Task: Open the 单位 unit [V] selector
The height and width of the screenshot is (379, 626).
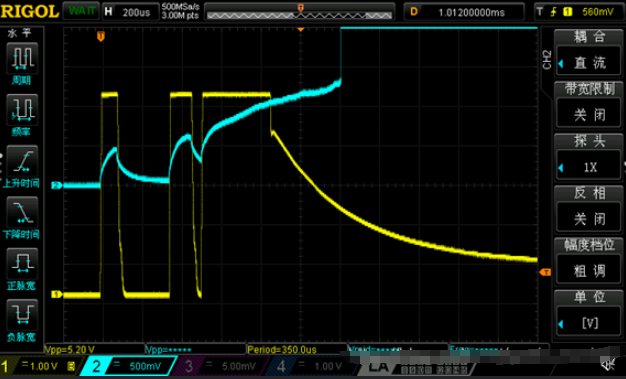Action: pos(589,323)
